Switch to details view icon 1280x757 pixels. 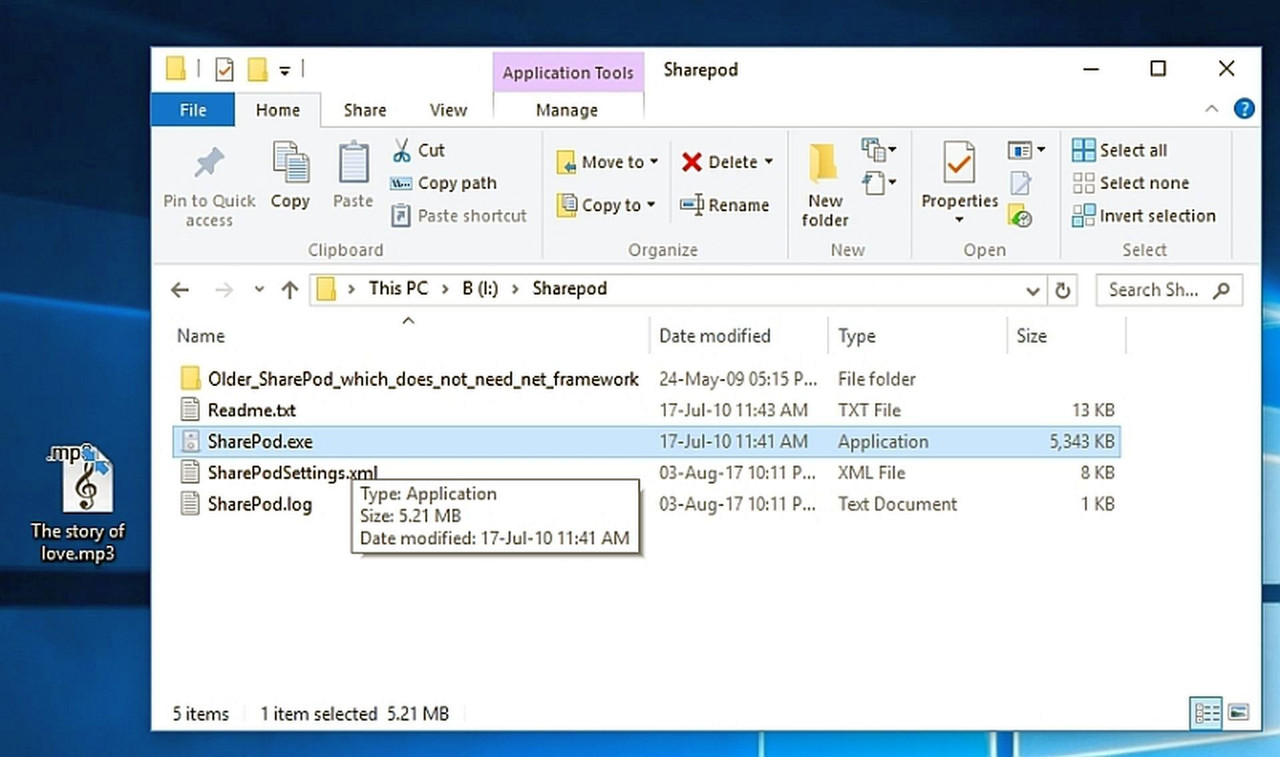(1207, 713)
